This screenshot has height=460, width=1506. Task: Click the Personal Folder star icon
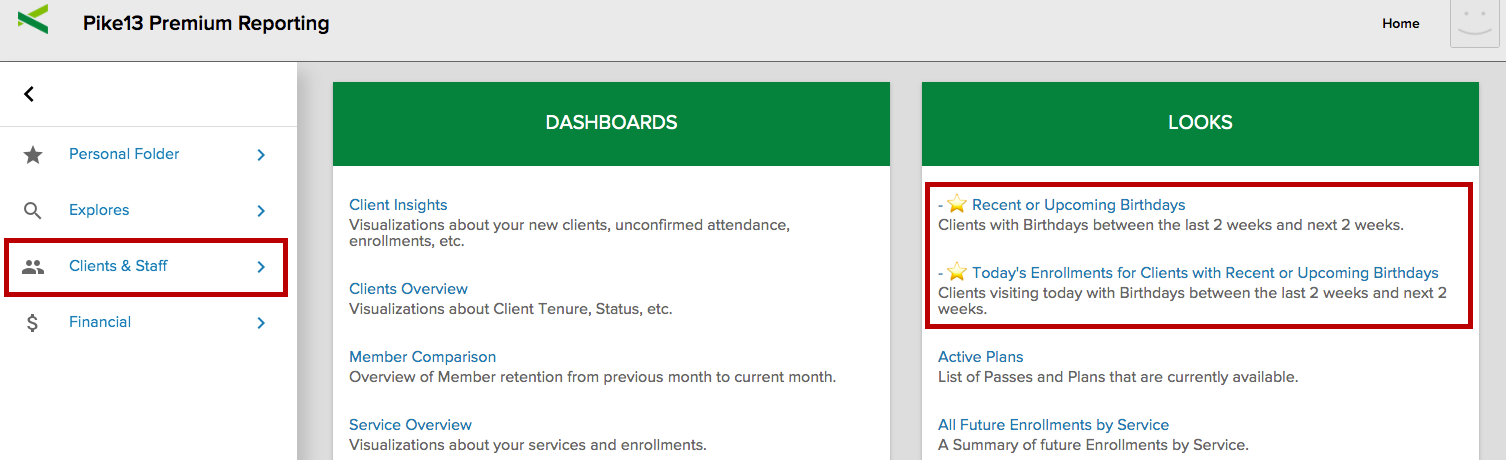point(33,154)
